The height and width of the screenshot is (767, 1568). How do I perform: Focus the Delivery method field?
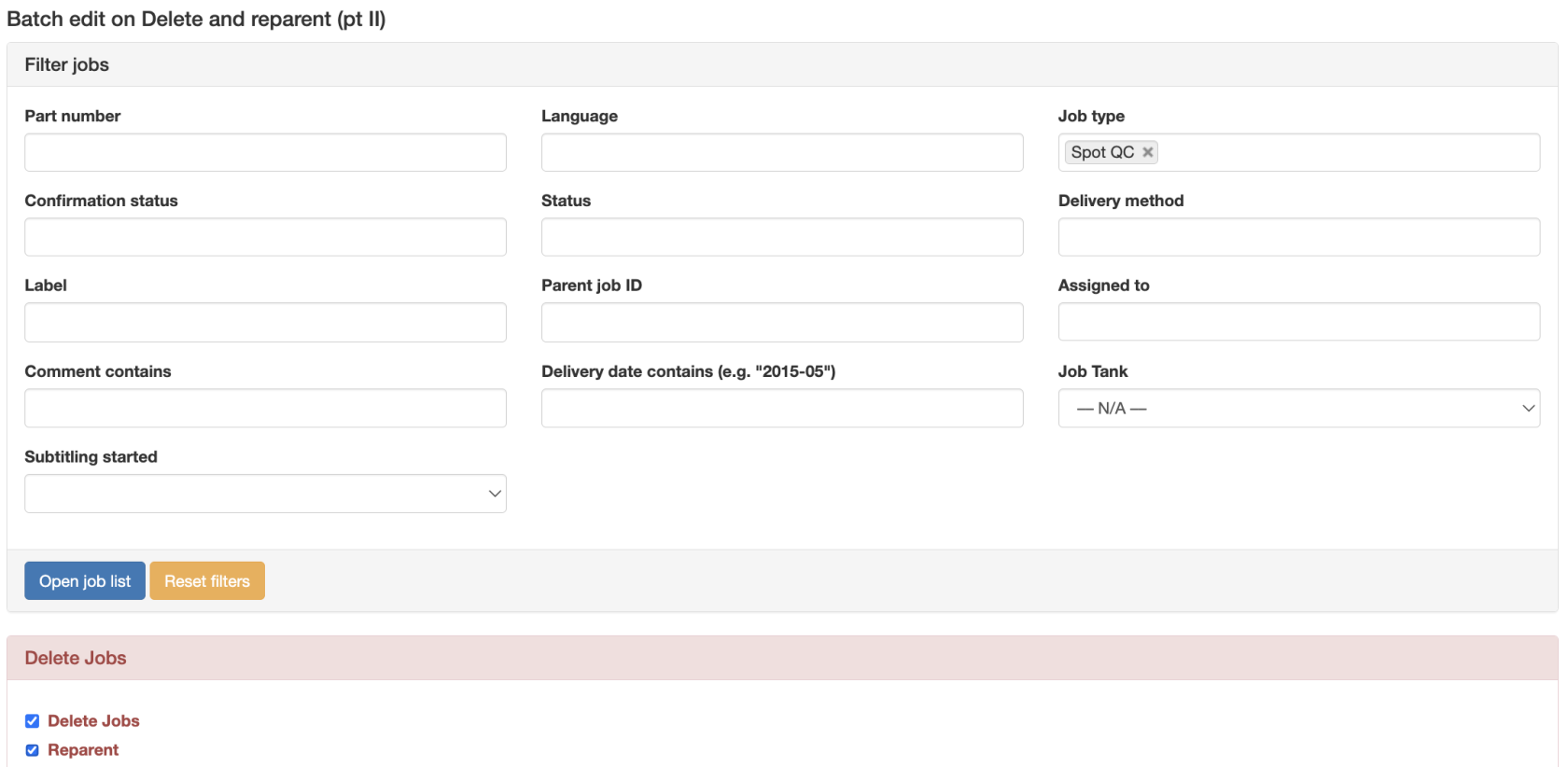click(x=1298, y=237)
